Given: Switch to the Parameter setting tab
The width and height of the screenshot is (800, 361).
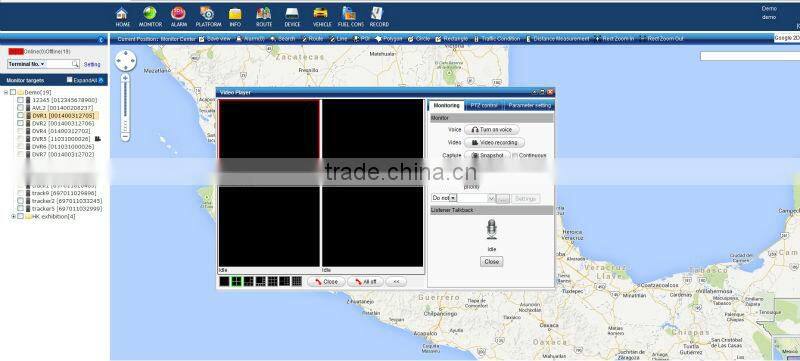Looking at the screenshot, I should (530, 106).
